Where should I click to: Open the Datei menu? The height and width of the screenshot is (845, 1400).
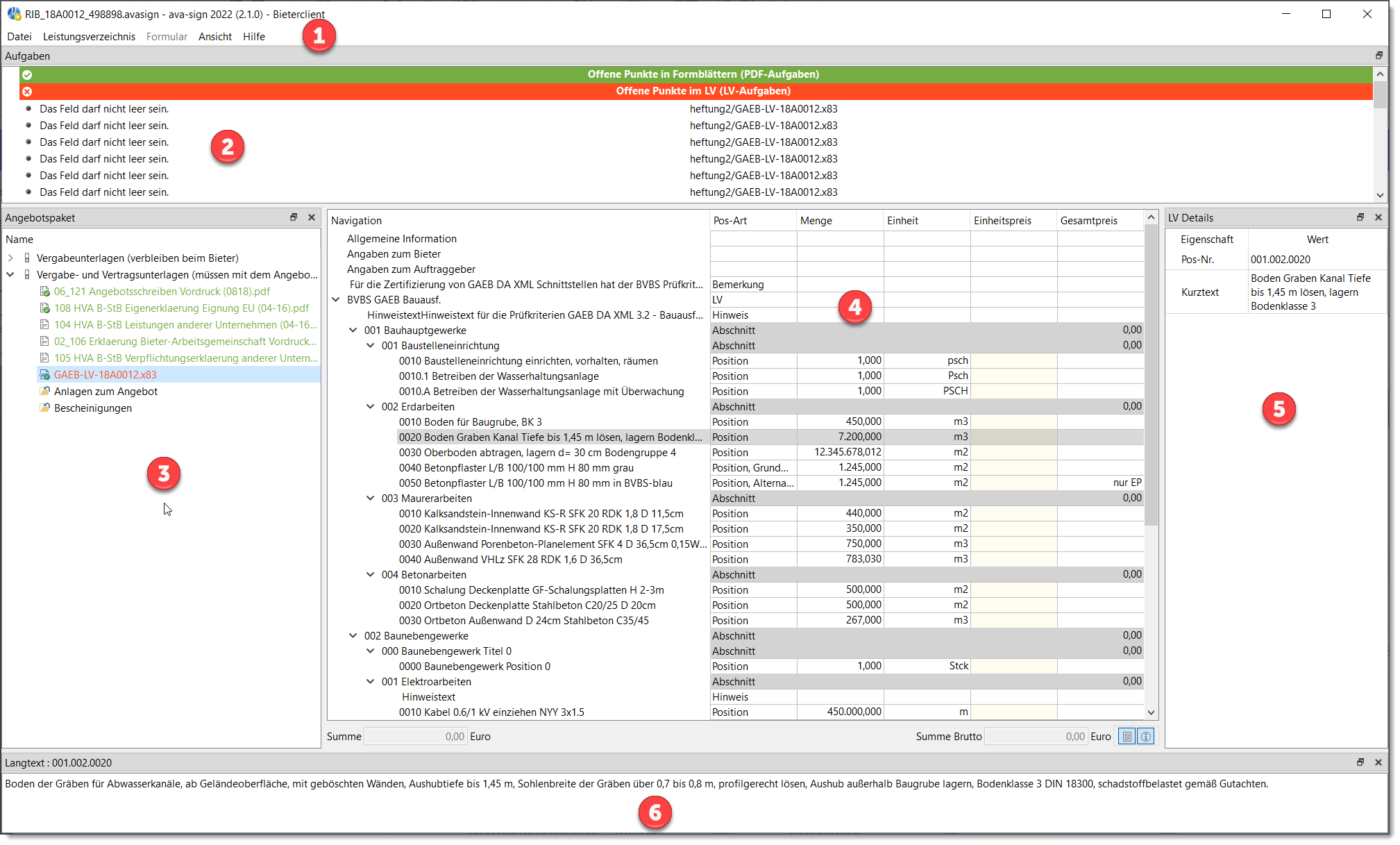pos(19,37)
